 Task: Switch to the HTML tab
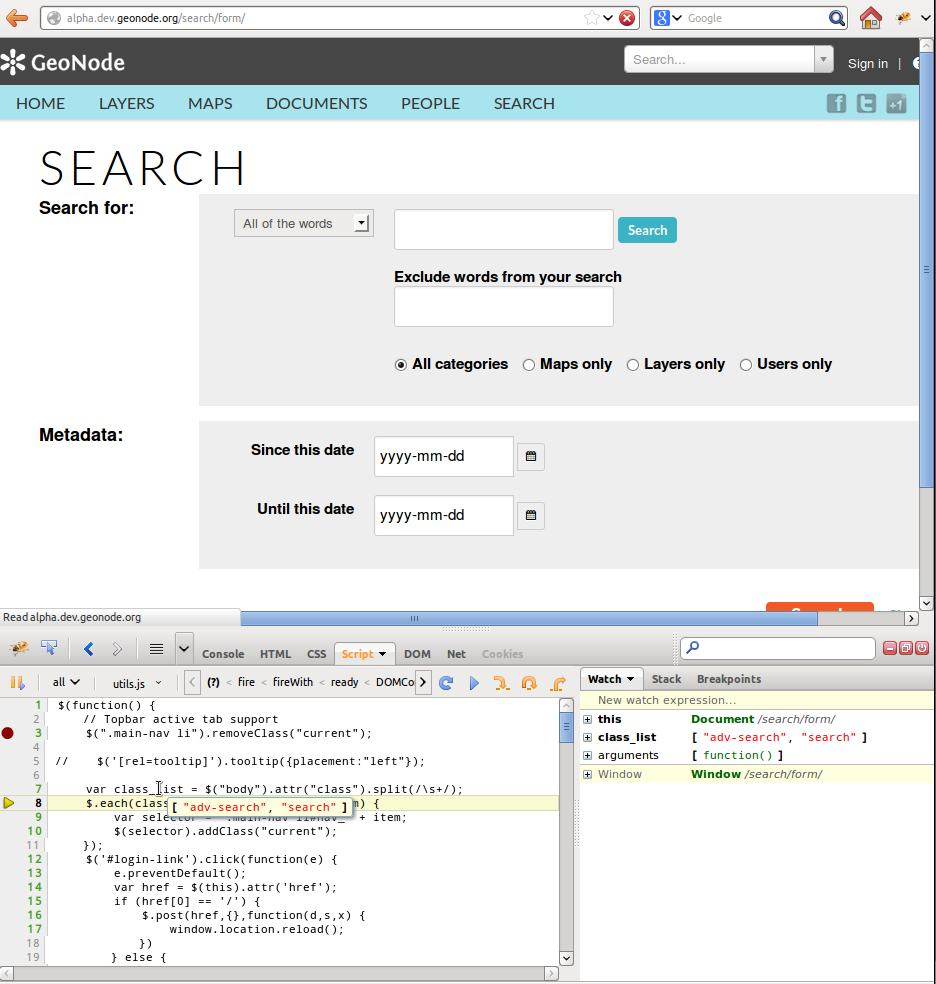click(275, 654)
